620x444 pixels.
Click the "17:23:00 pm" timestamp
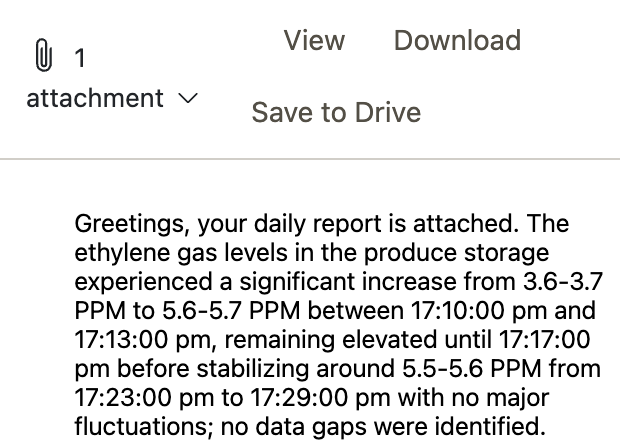[144, 397]
